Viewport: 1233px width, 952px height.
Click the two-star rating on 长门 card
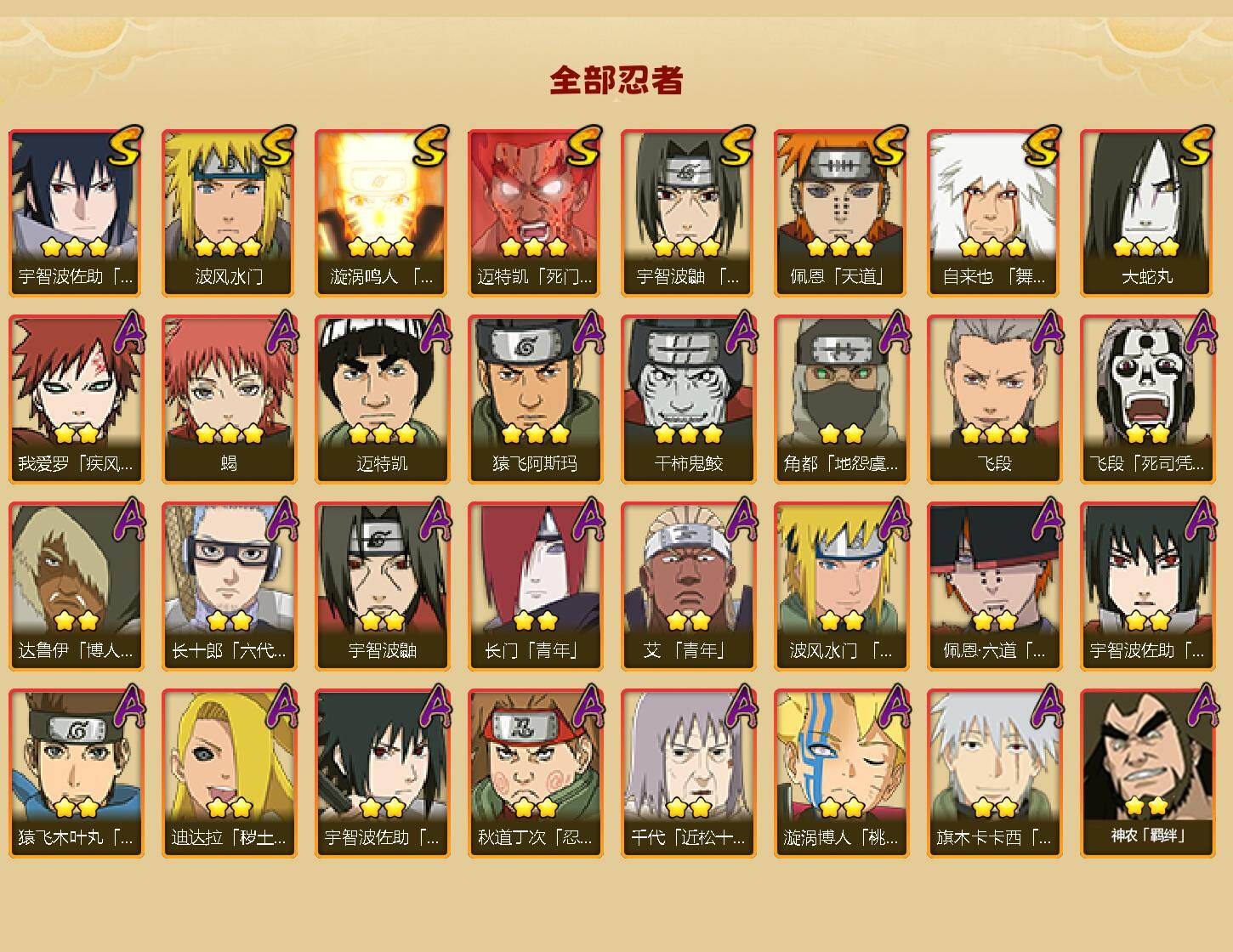pos(535,621)
